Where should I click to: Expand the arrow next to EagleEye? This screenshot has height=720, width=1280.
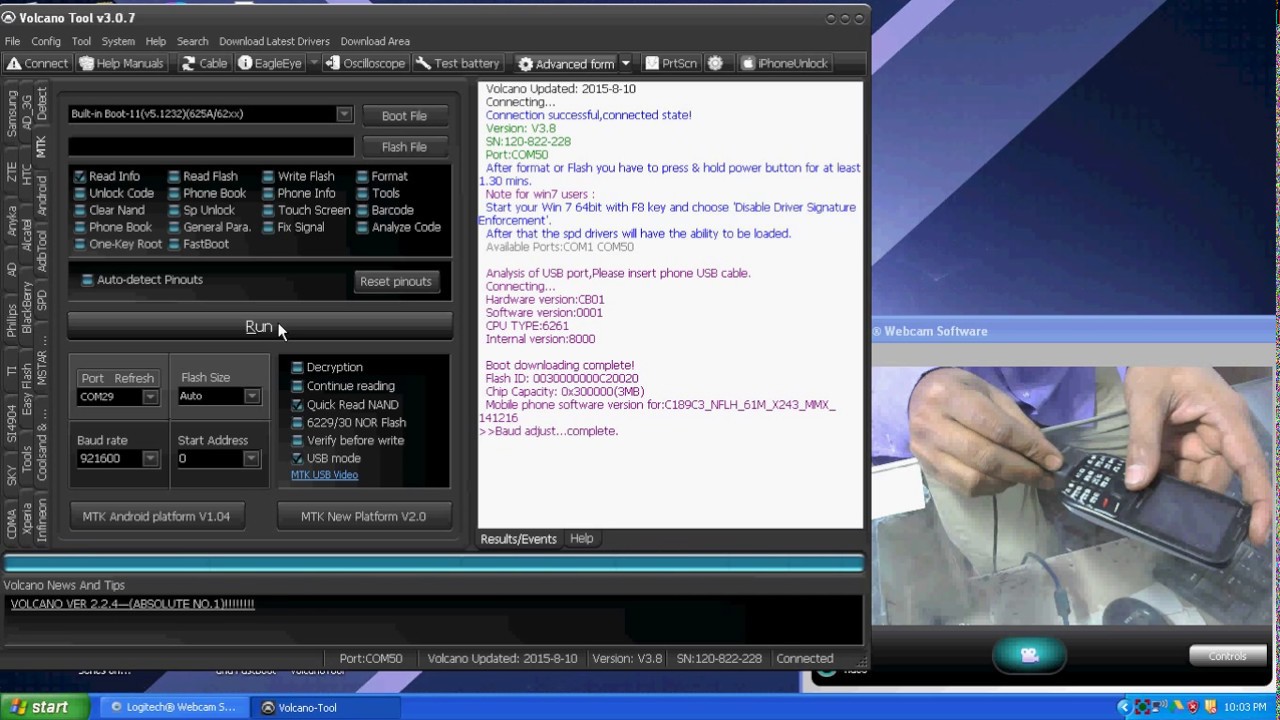(313, 63)
